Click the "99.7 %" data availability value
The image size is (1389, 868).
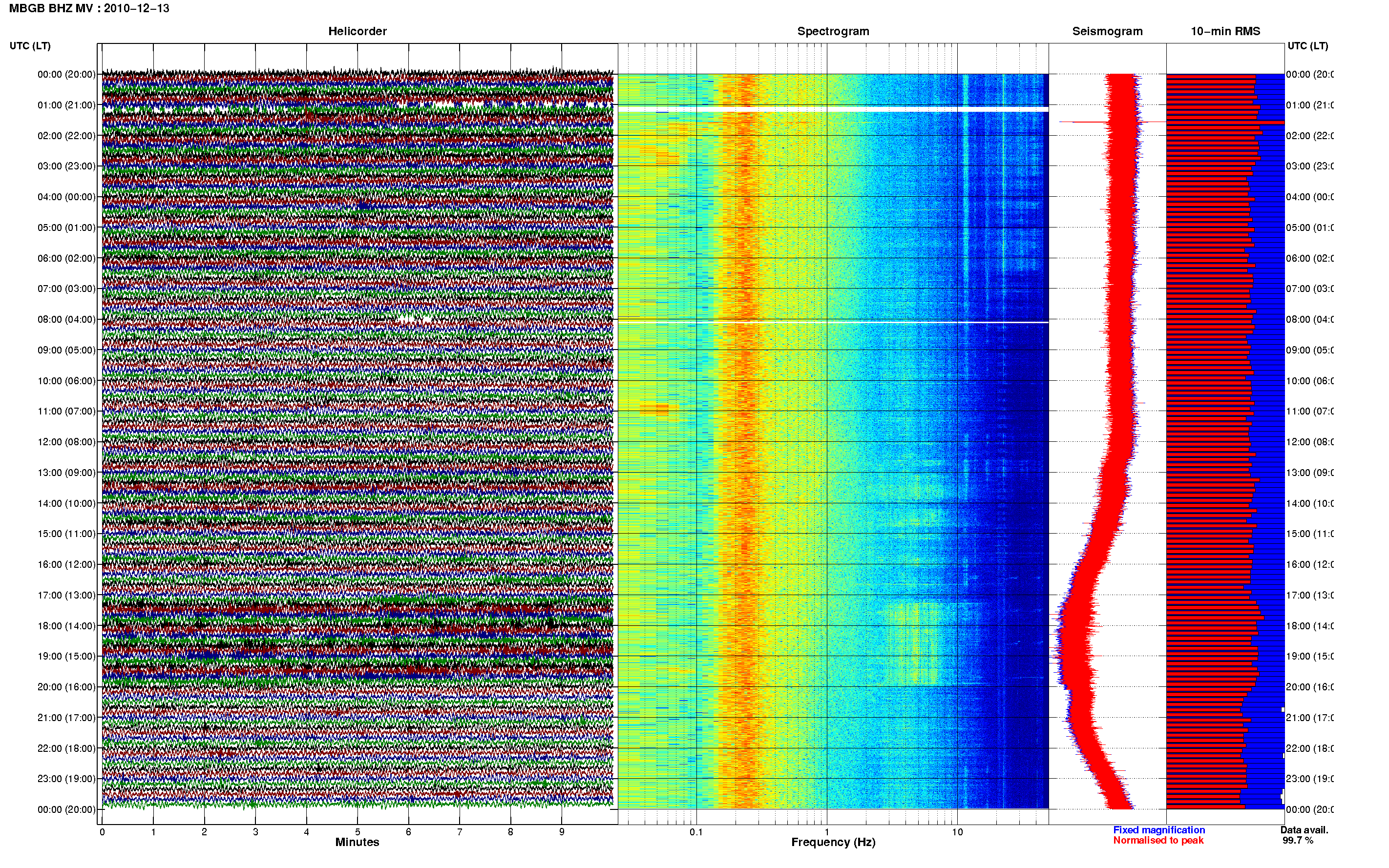1297,841
